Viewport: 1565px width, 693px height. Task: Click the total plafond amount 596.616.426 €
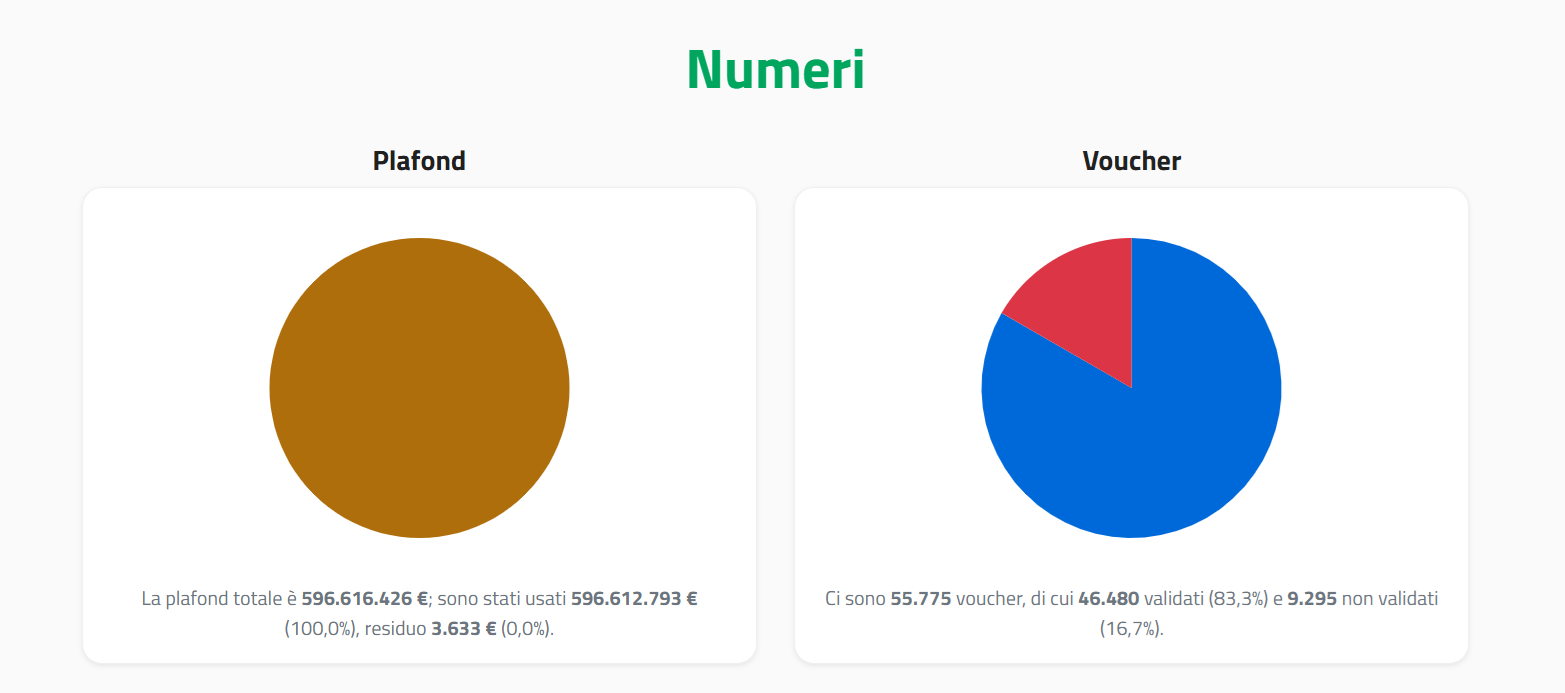point(365,599)
